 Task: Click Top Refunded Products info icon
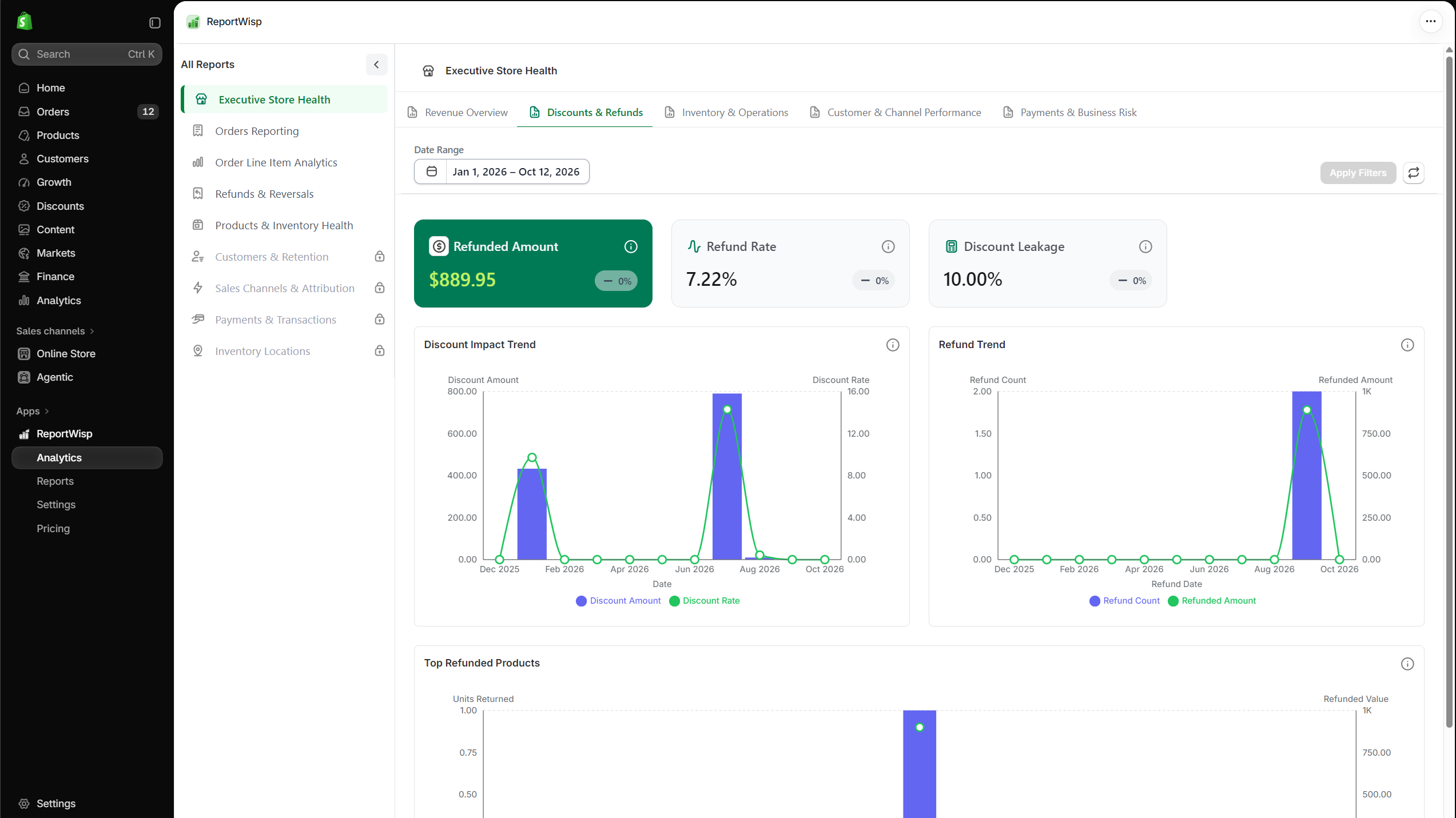pos(1407,664)
